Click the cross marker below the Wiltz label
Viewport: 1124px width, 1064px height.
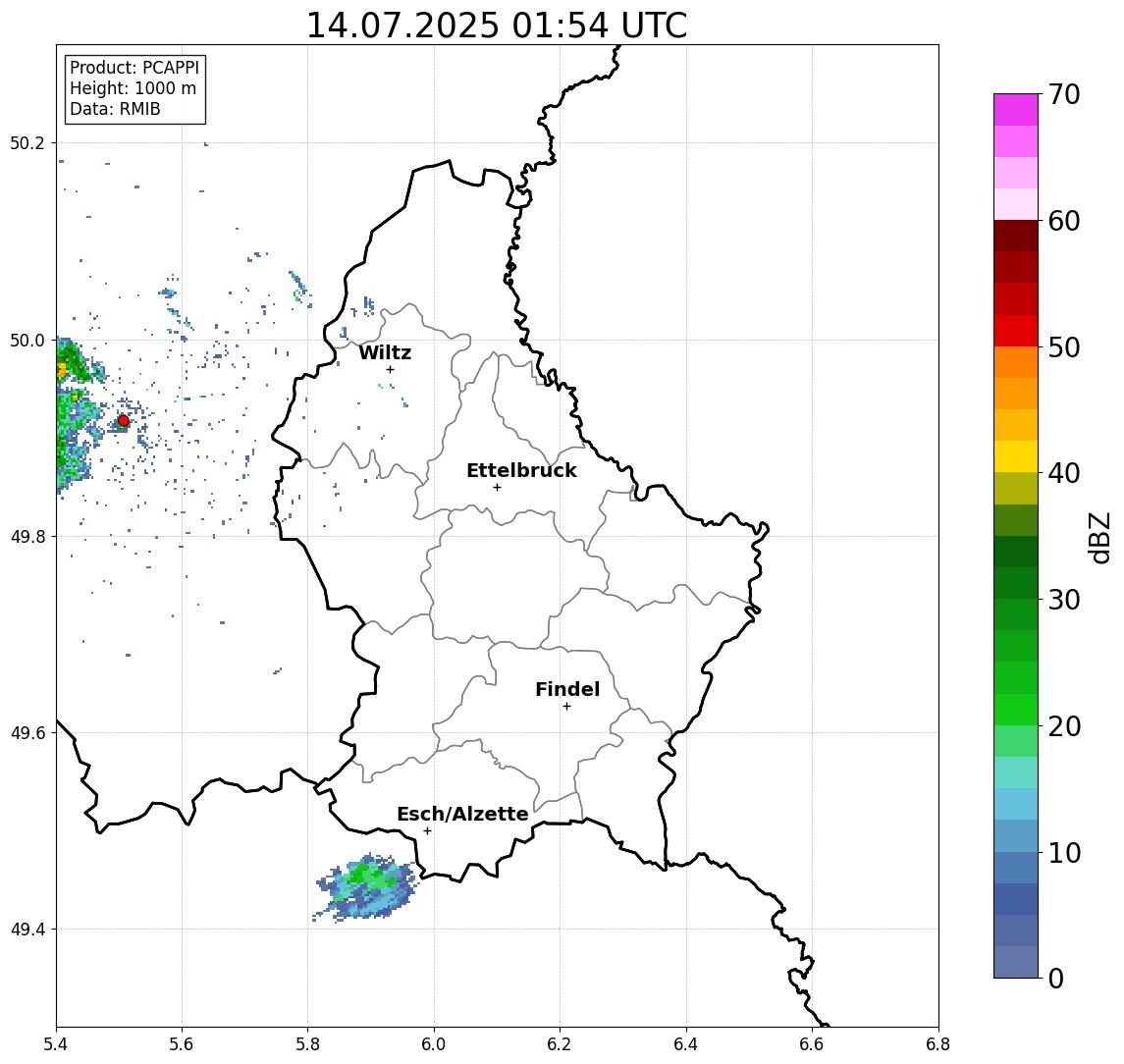(x=390, y=370)
